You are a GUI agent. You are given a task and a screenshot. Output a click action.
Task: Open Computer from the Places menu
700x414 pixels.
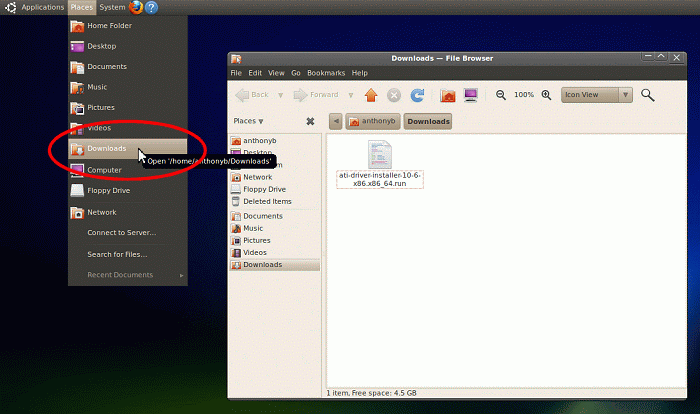coord(128,170)
